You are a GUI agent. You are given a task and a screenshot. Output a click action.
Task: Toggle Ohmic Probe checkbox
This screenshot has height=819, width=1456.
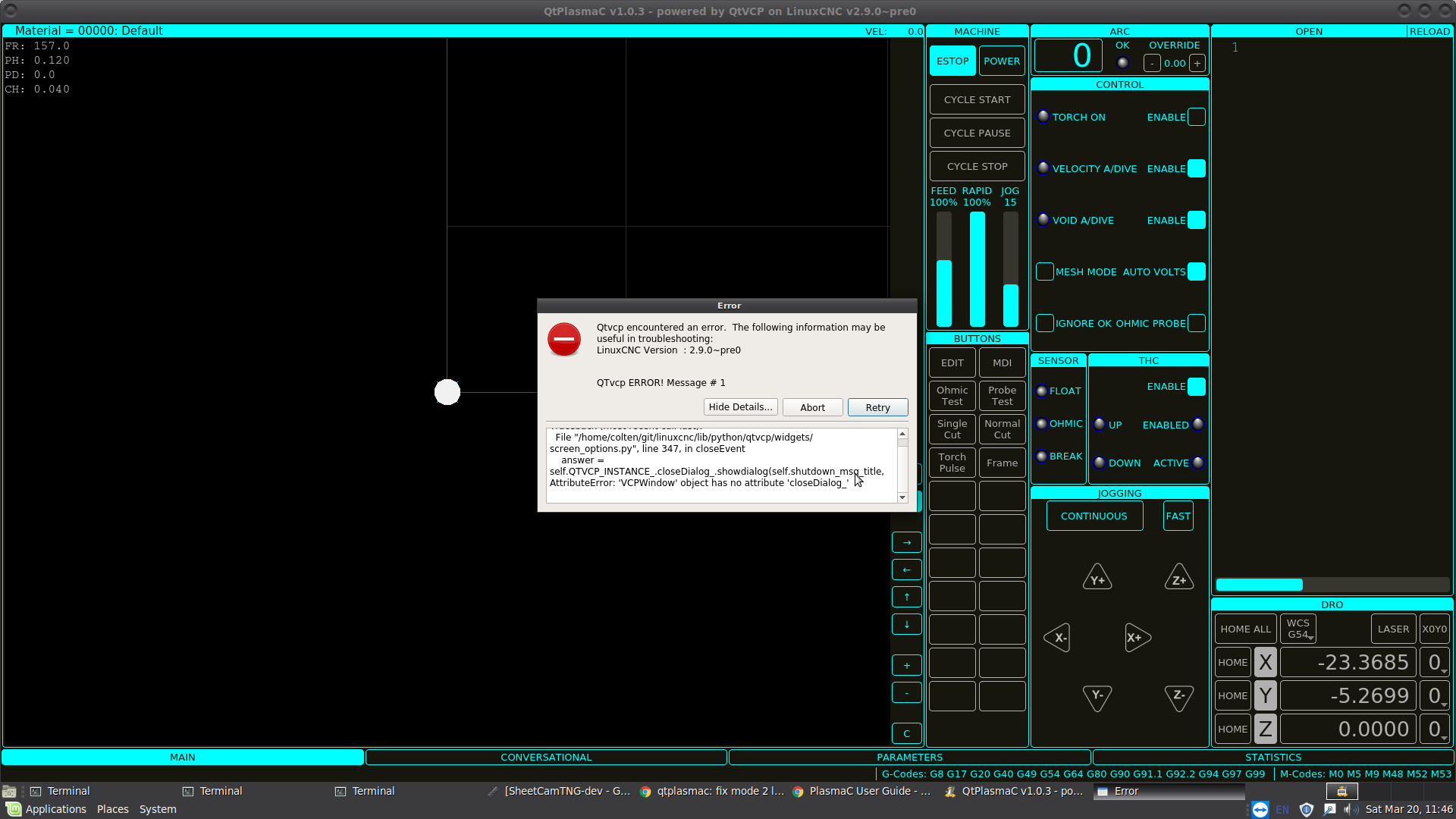[x=1197, y=323]
